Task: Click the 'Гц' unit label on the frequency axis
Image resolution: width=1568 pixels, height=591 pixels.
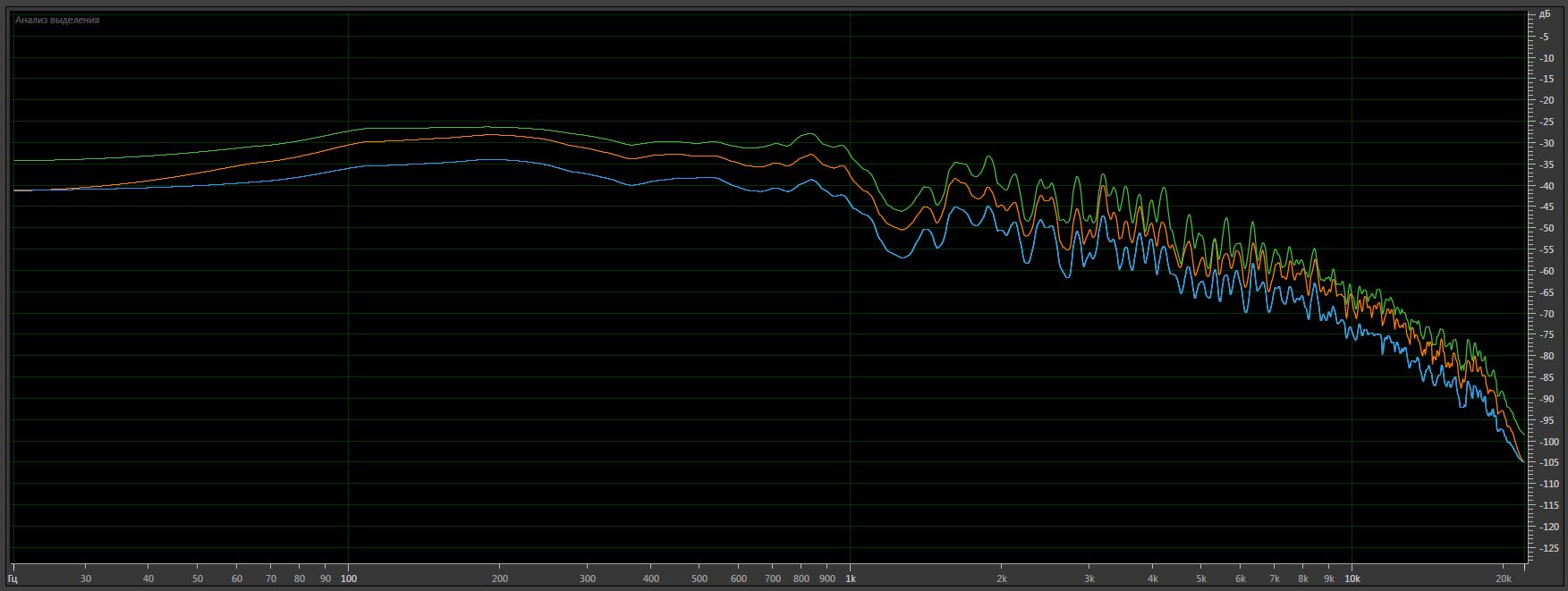Action: (x=13, y=578)
